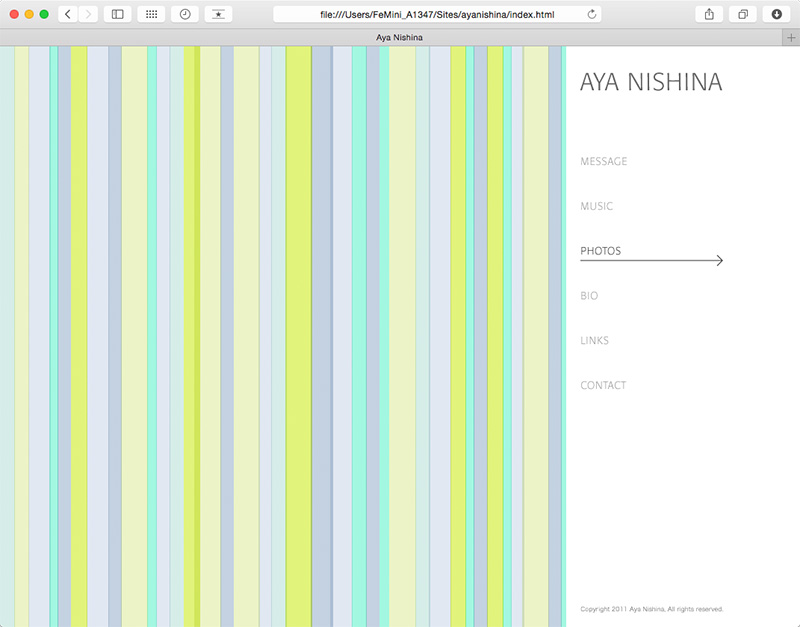Viewport: 800px width, 627px height.
Task: Show all tabs overview
Action: tap(743, 14)
